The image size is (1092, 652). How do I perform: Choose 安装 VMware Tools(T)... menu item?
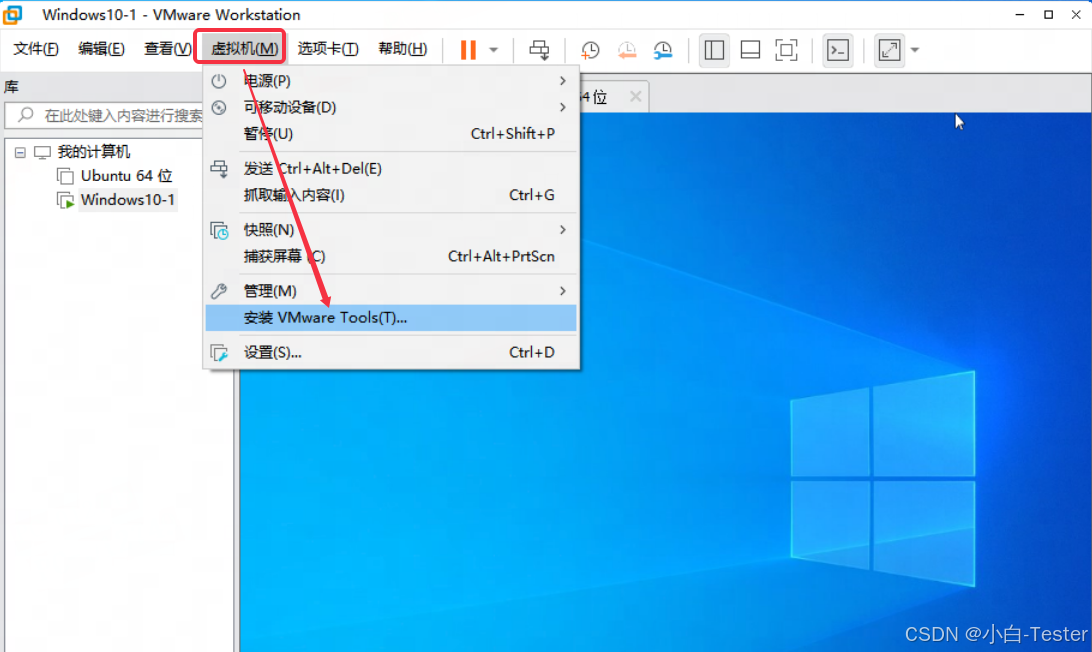click(391, 318)
